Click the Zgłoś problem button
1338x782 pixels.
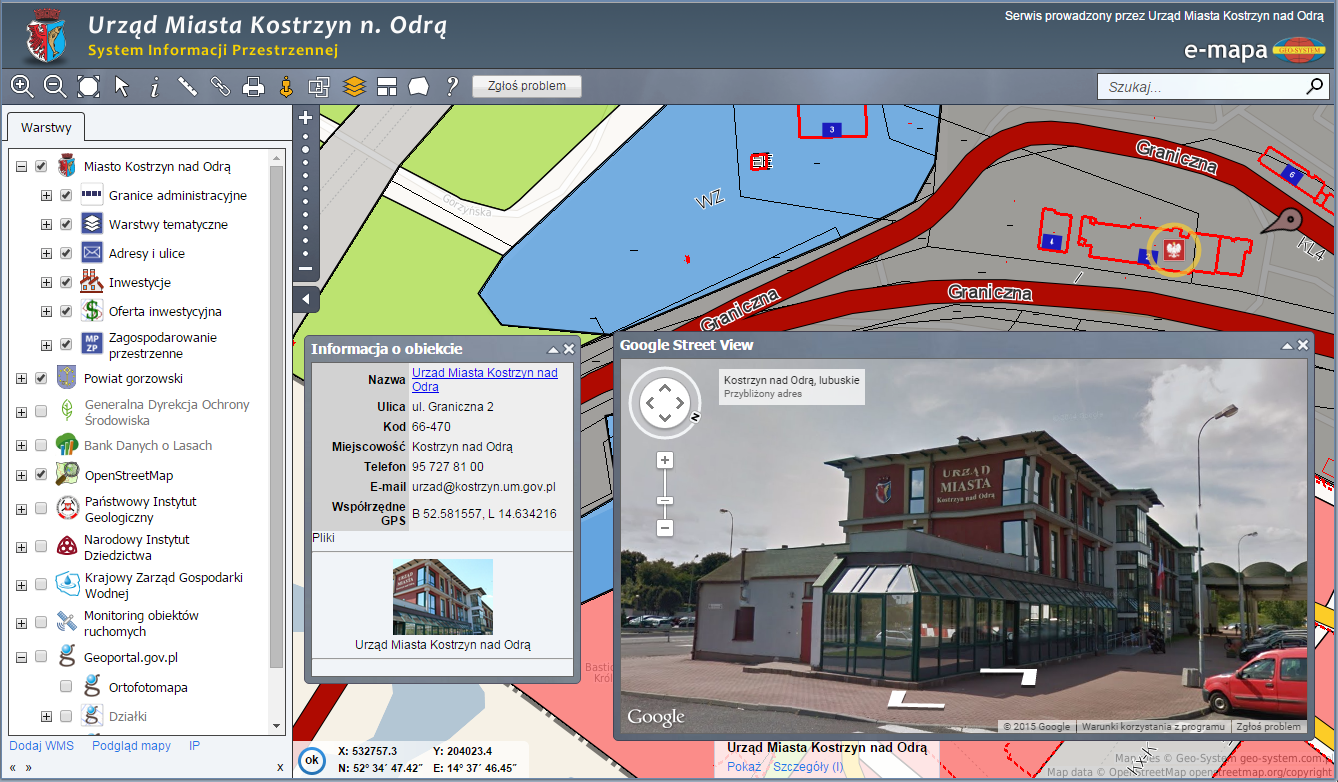coord(527,86)
